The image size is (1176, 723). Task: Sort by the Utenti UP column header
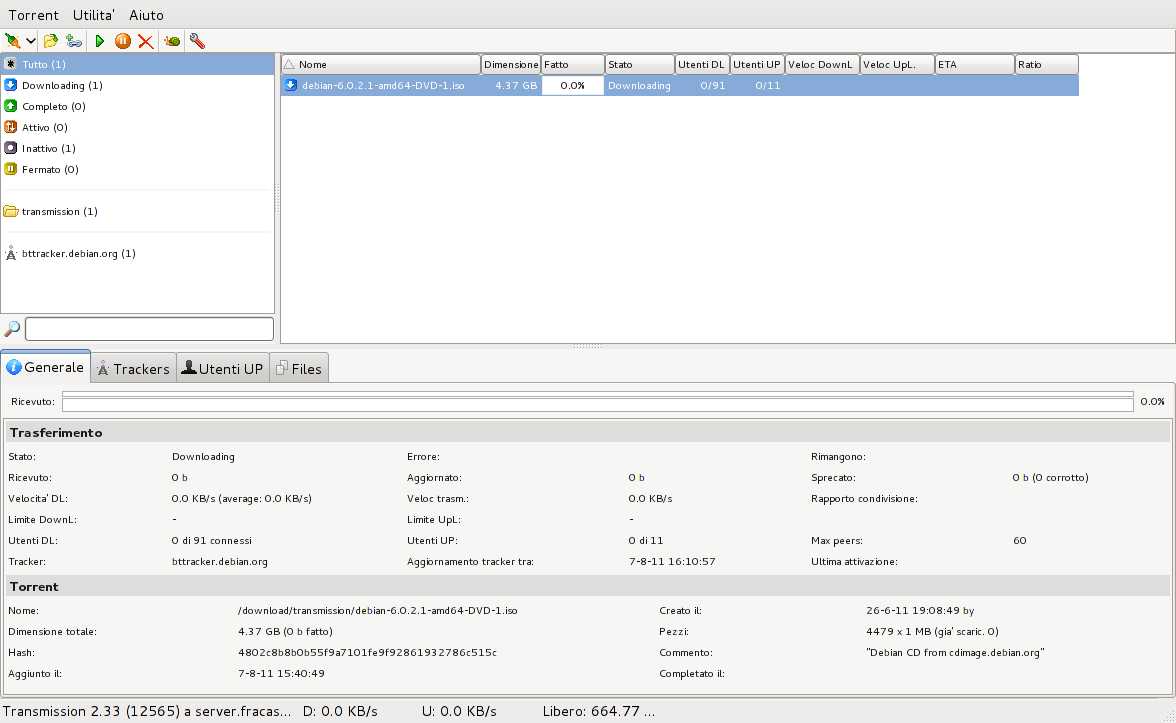click(757, 64)
